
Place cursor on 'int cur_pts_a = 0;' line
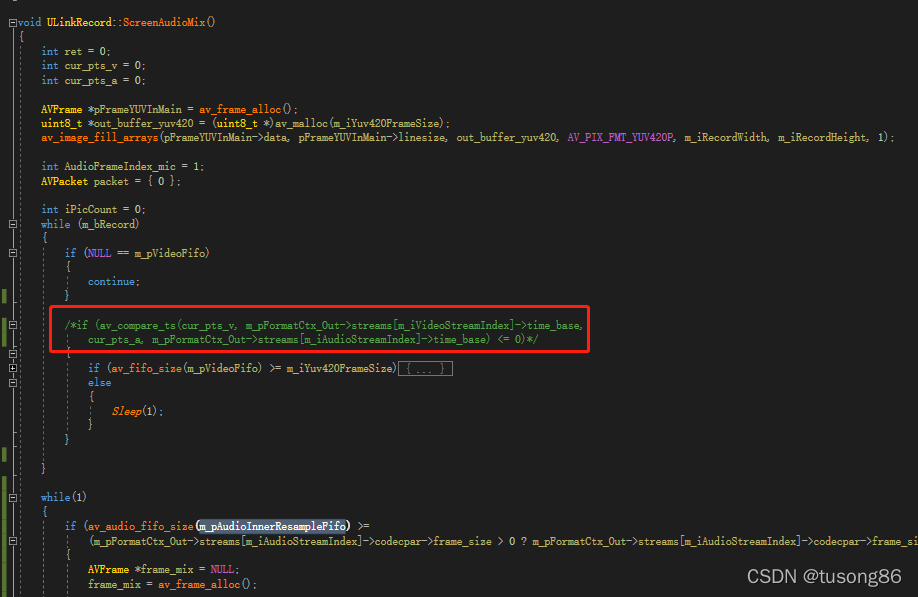(x=93, y=80)
